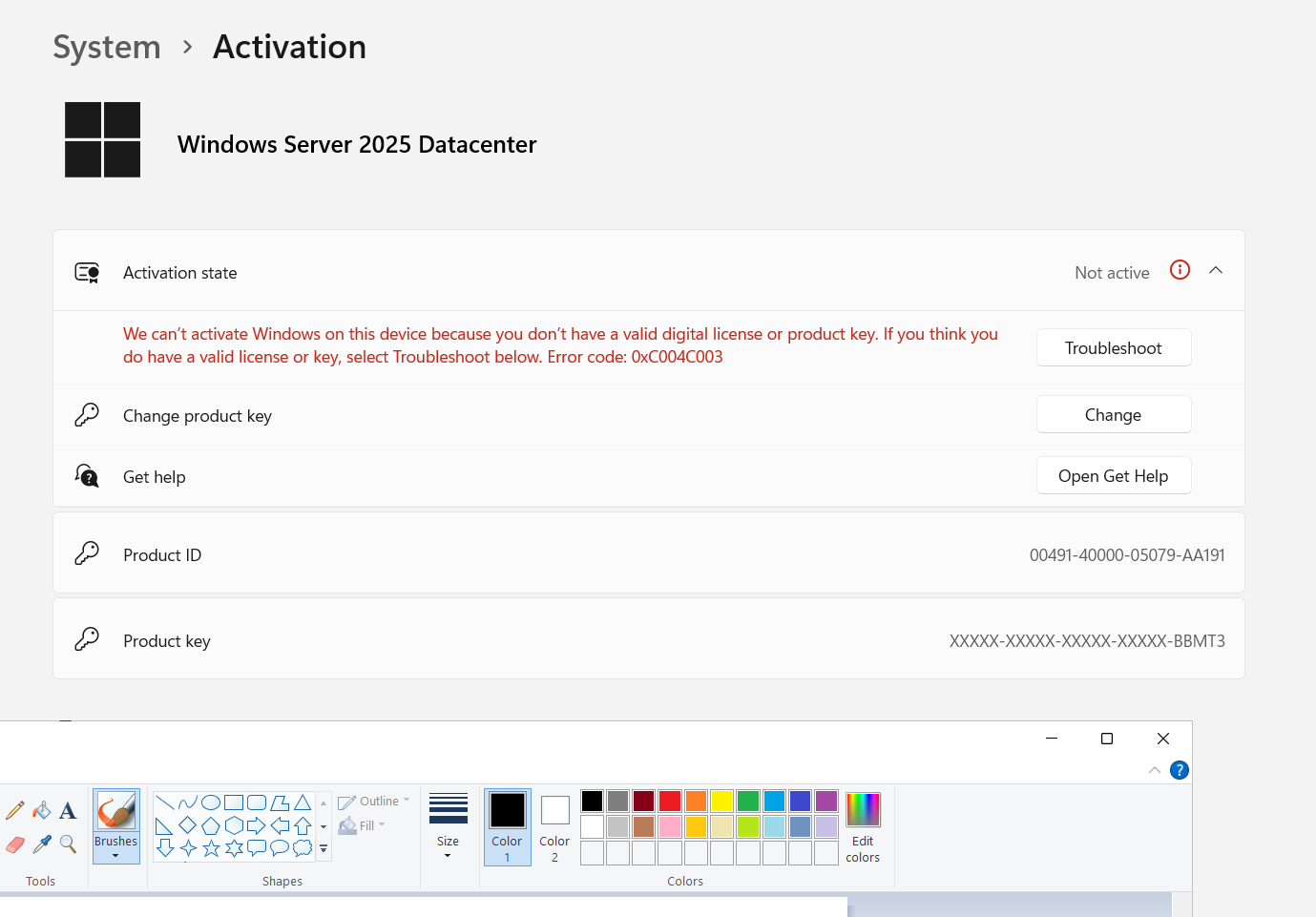1316x917 pixels.
Task: Open the Brushes dropdown arrow
Action: point(116,856)
